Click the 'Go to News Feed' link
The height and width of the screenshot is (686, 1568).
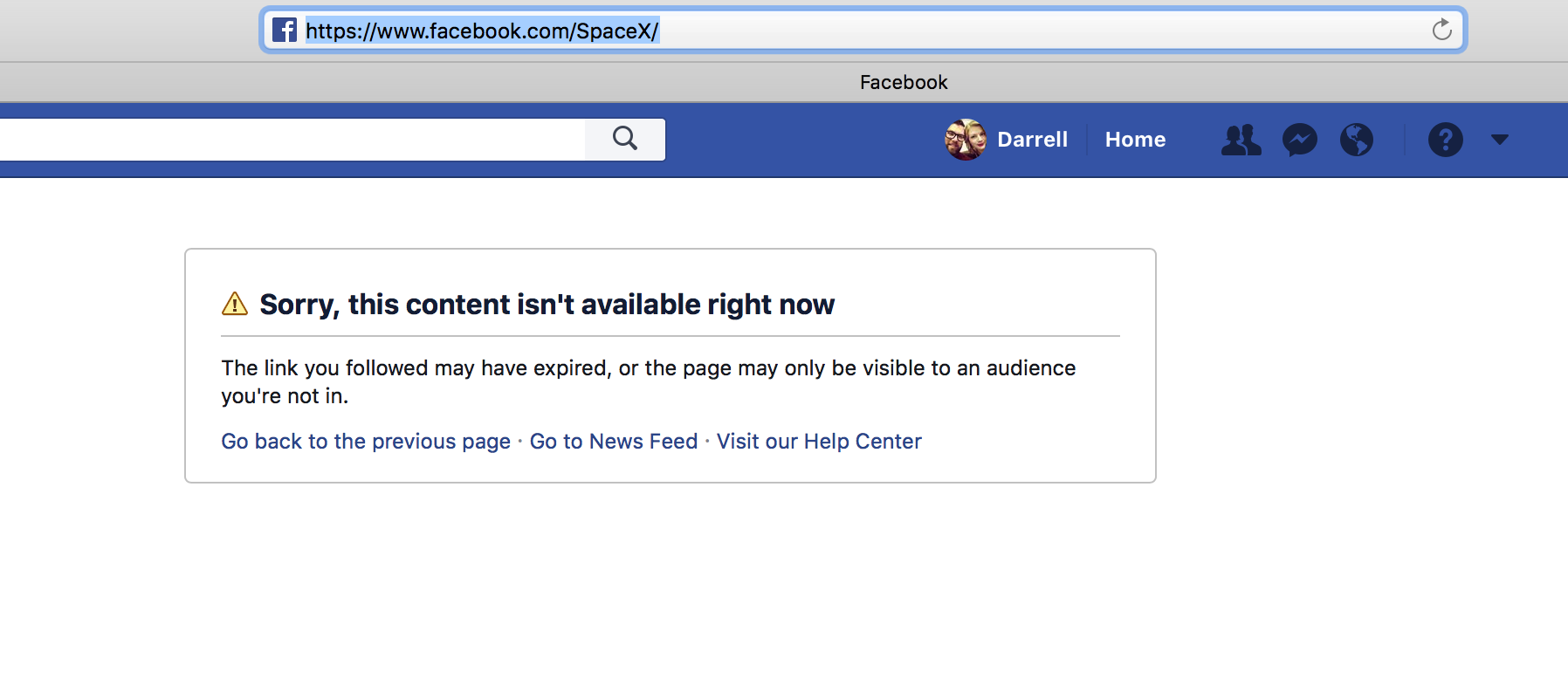614,442
